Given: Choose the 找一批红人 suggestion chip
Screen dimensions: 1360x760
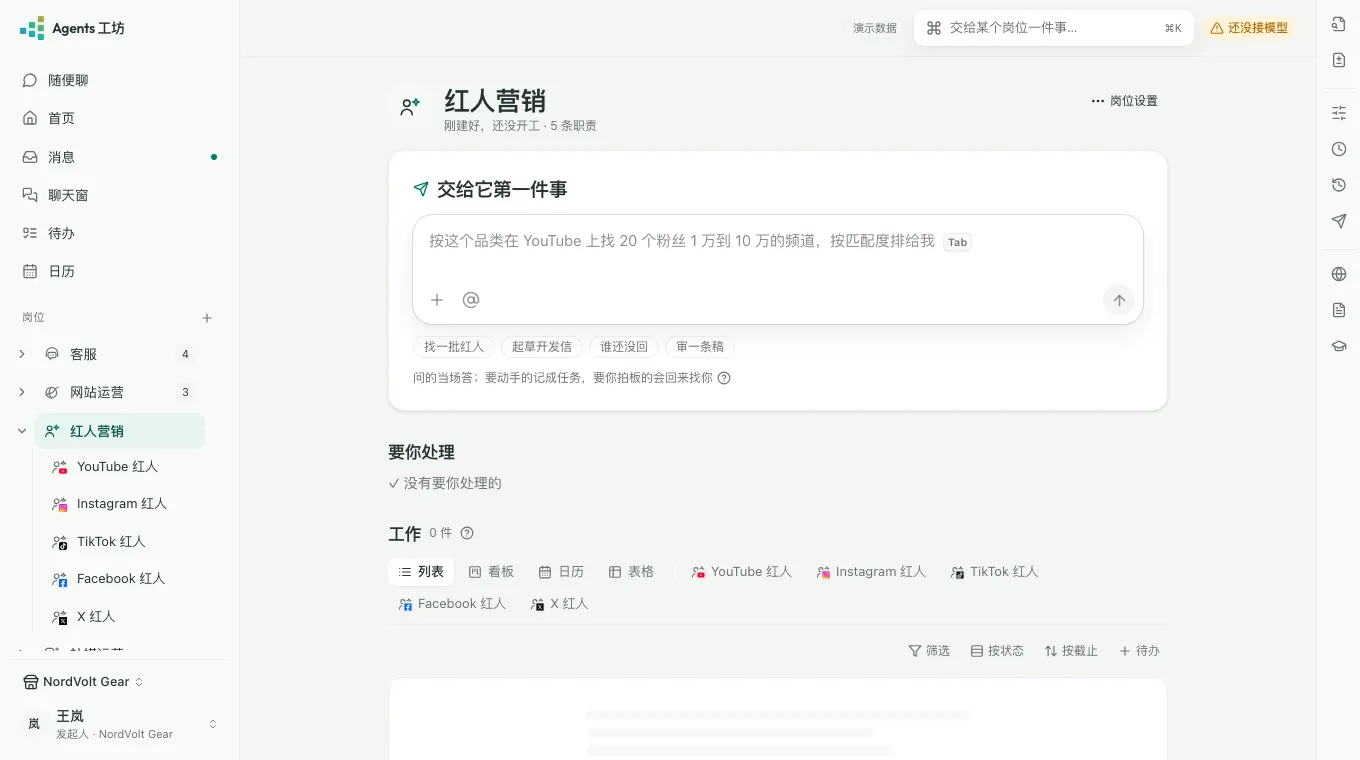Looking at the screenshot, I should [454, 347].
